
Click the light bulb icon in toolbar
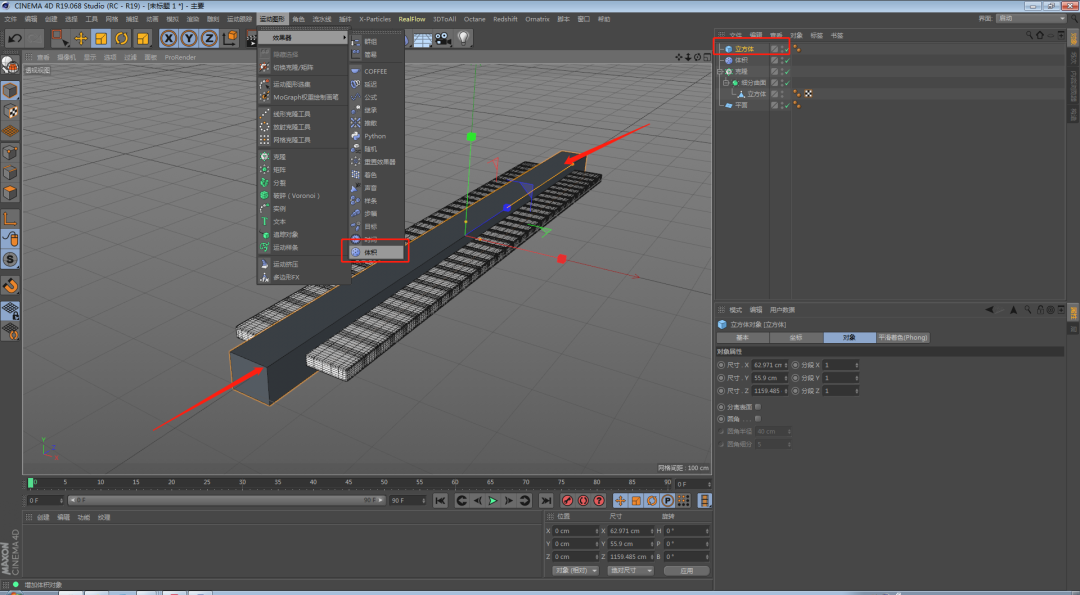(464, 38)
